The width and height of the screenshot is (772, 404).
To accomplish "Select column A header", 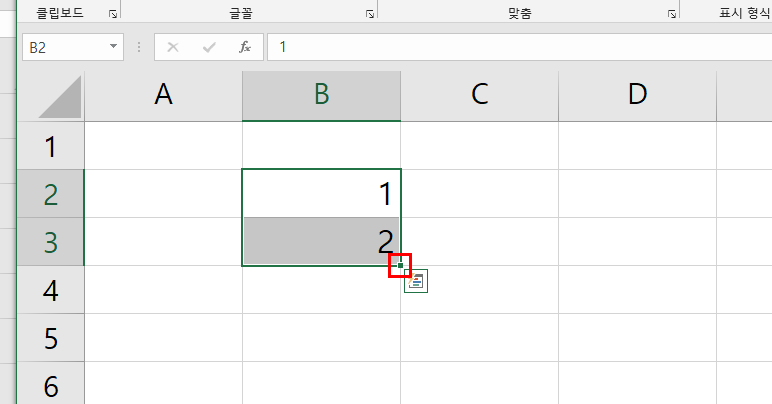I will click(163, 95).
